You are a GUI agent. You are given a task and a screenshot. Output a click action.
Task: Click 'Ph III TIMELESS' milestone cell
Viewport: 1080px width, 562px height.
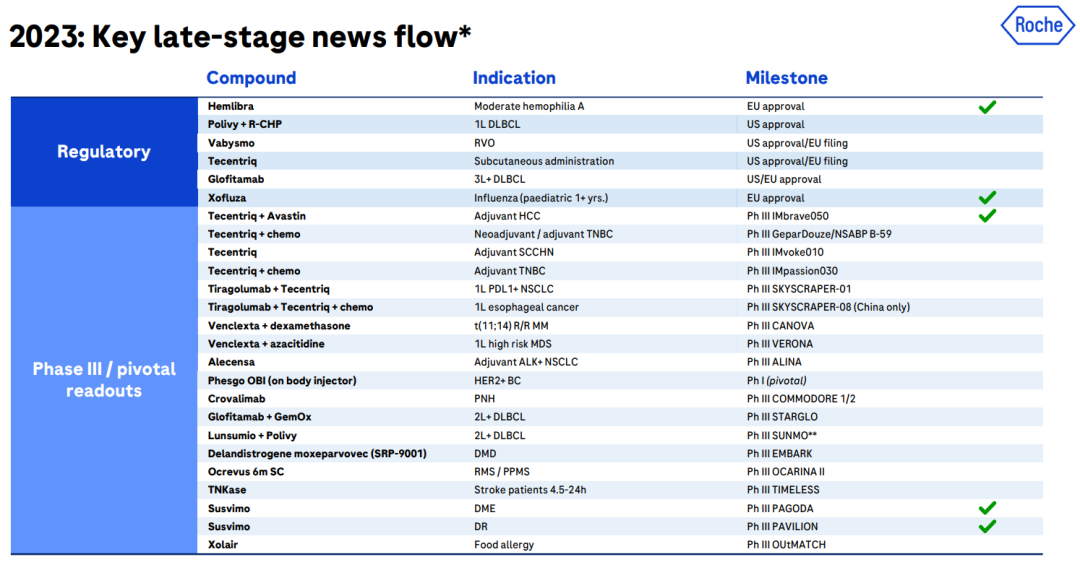(x=783, y=490)
